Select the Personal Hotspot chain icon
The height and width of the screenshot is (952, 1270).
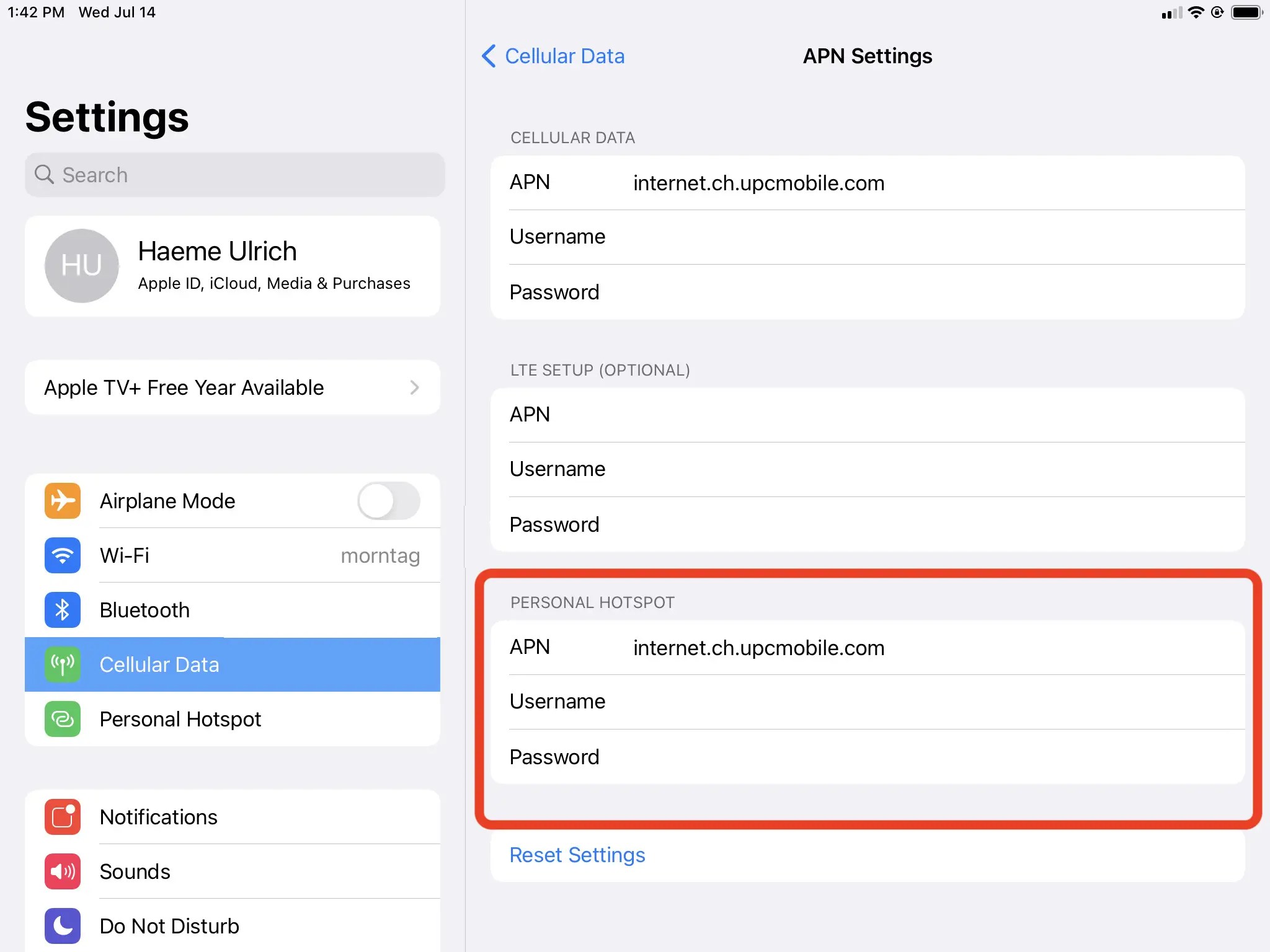[62, 719]
